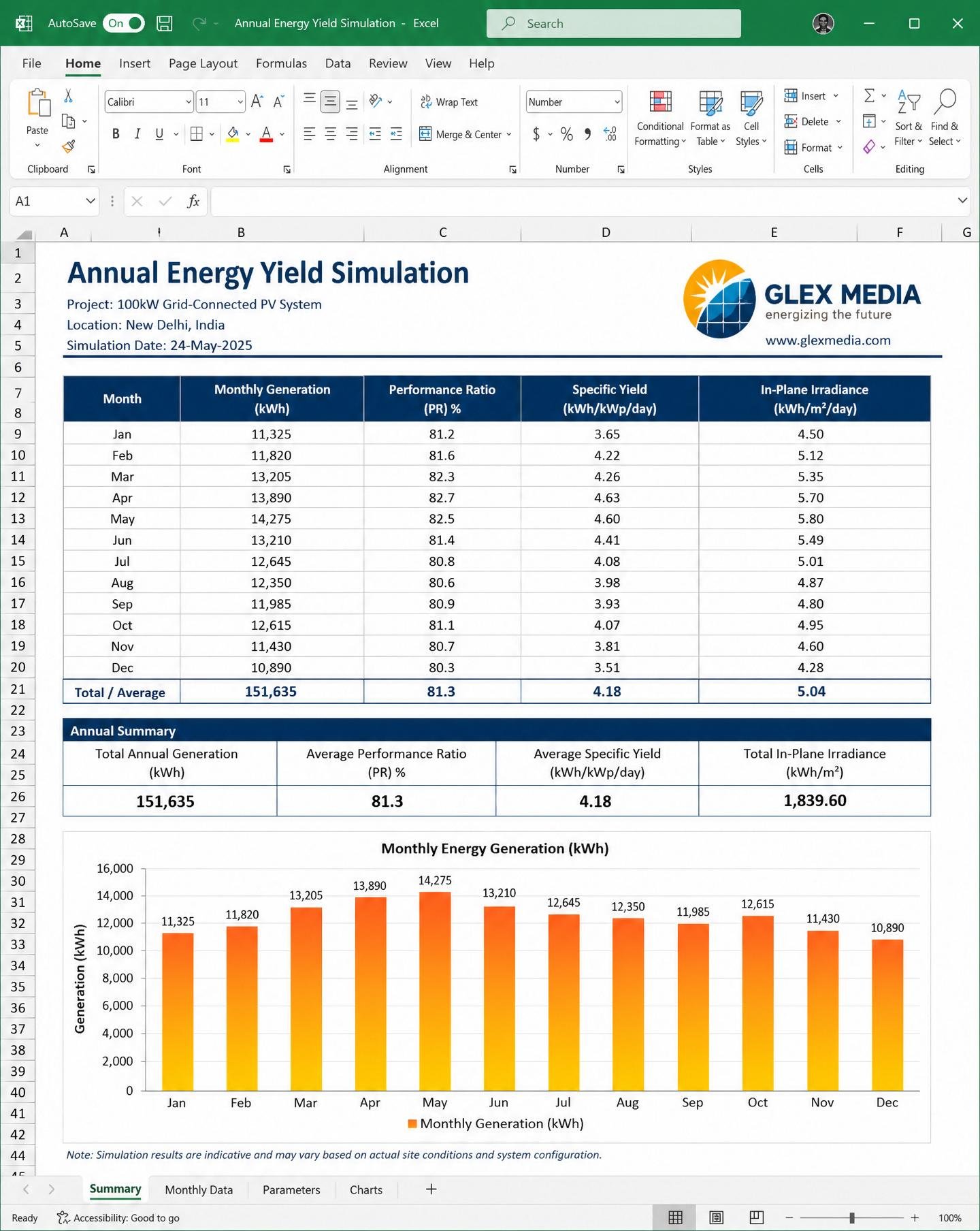Click the Save icon in title bar
This screenshot has height=1231, width=980.
[x=164, y=23]
